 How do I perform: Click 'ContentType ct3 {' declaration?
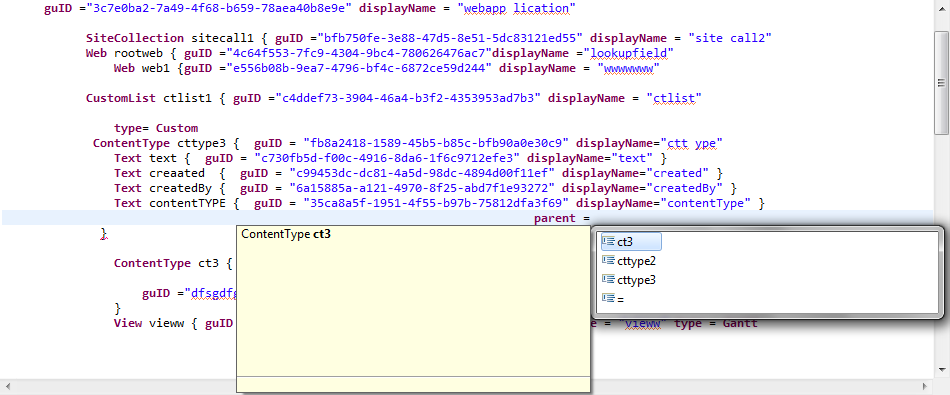(173, 264)
